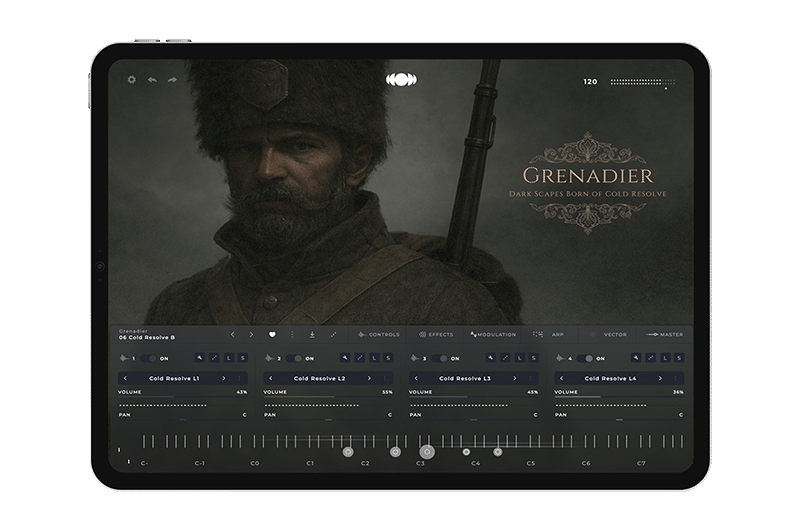The height and width of the screenshot is (530, 800).
Task: Open the preset options three-dot menu
Action: click(292, 334)
